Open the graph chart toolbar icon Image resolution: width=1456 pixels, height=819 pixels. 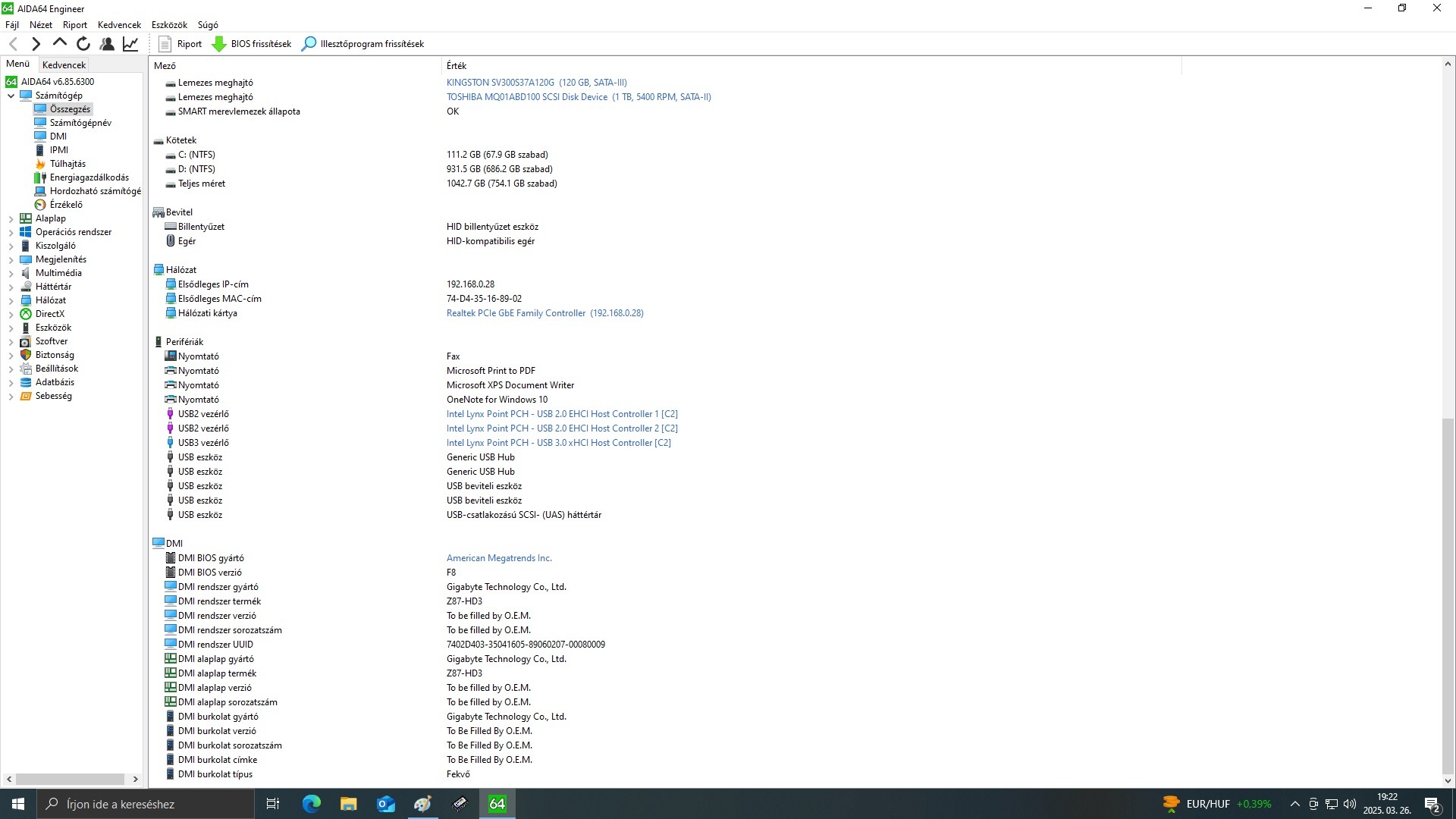tap(130, 44)
